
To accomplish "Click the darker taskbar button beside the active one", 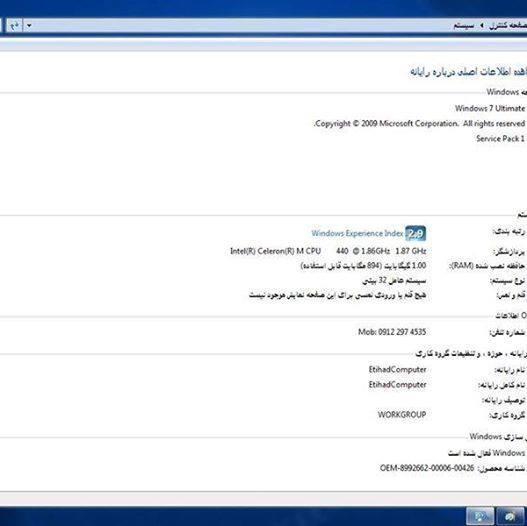I will click(x=511, y=516).
